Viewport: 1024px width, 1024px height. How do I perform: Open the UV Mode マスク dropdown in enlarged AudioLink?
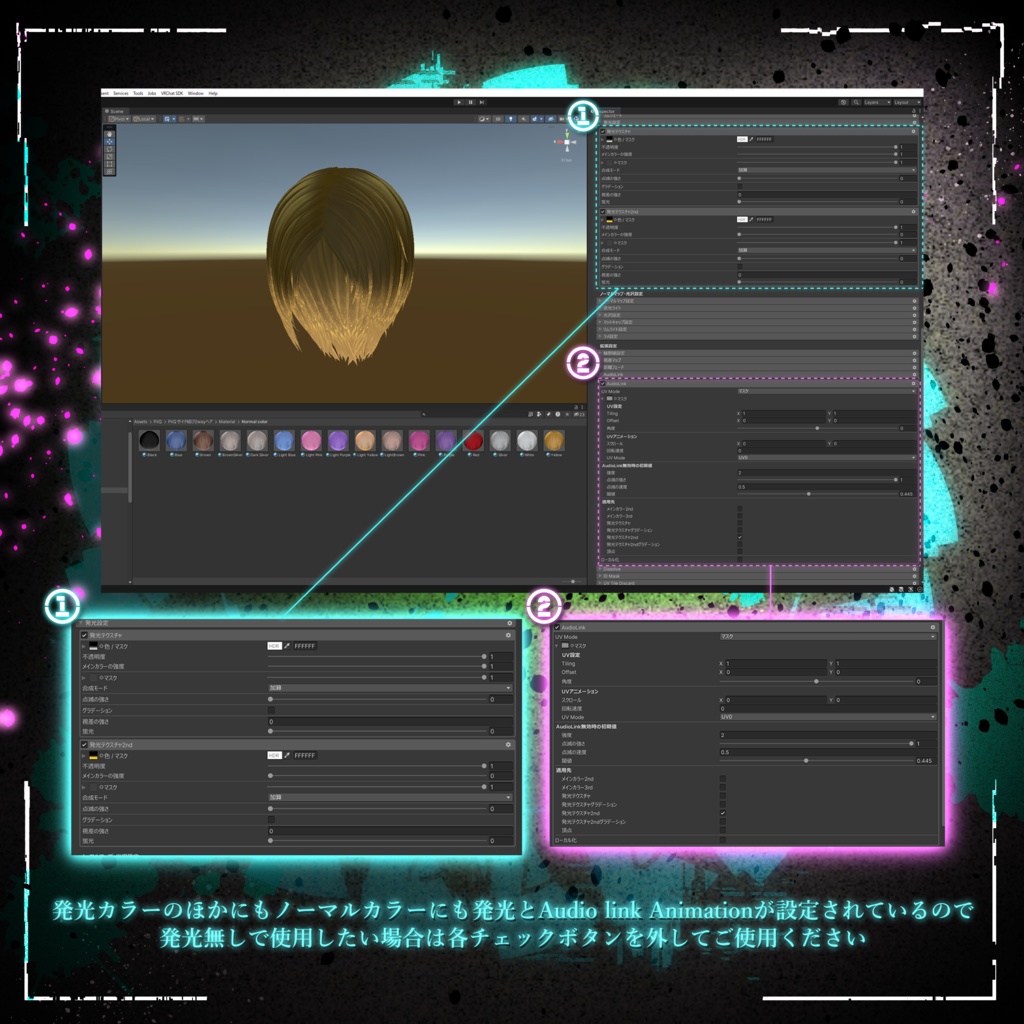click(x=827, y=636)
